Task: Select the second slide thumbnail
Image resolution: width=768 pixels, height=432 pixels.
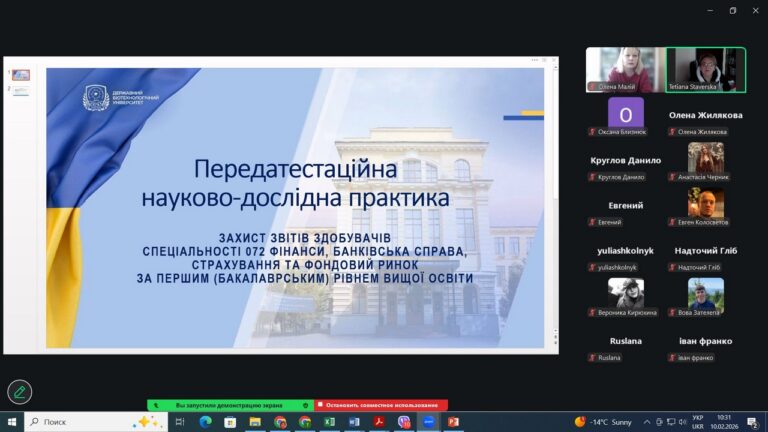Action: pos(21,91)
